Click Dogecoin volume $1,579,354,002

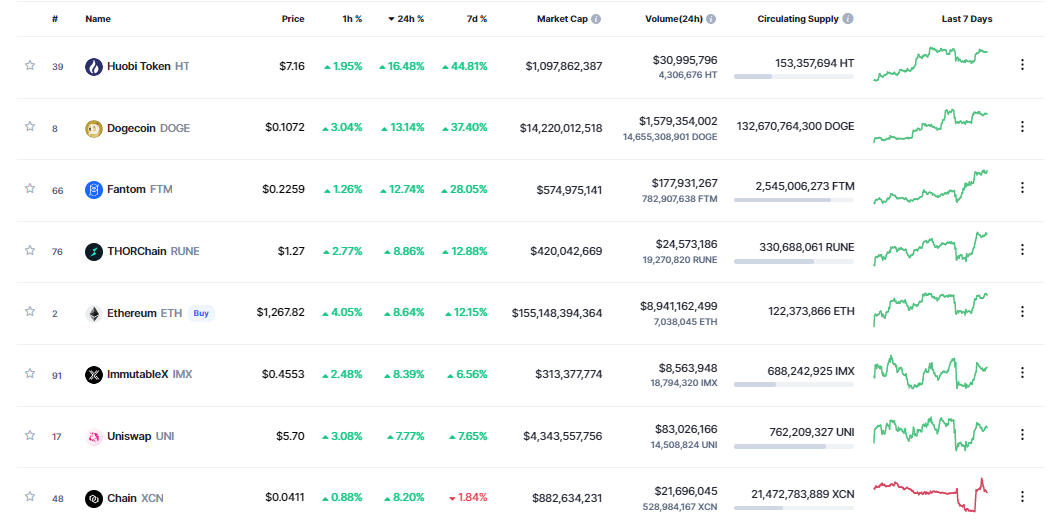(679, 121)
